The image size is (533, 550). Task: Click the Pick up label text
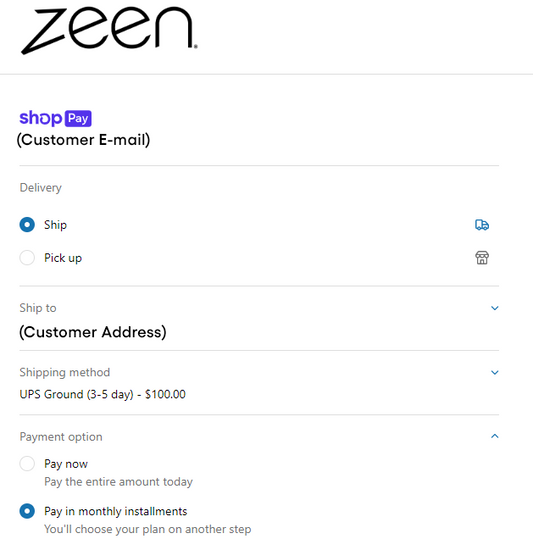63,258
